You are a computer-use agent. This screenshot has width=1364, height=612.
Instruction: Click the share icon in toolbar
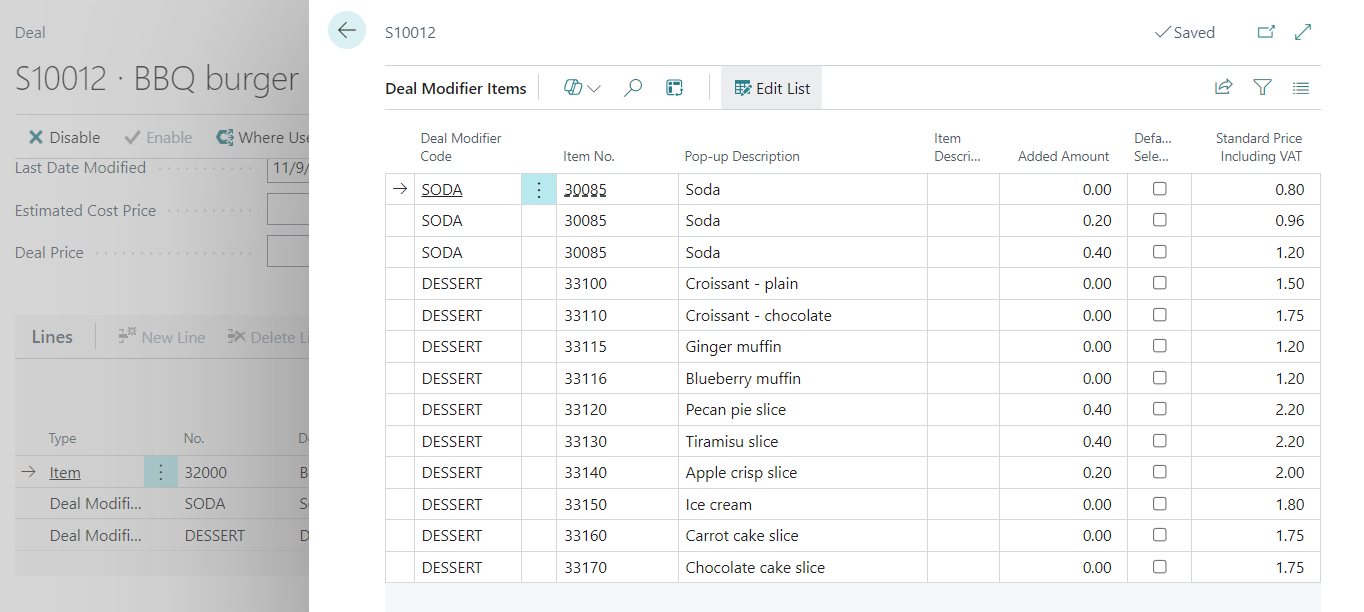1223,88
